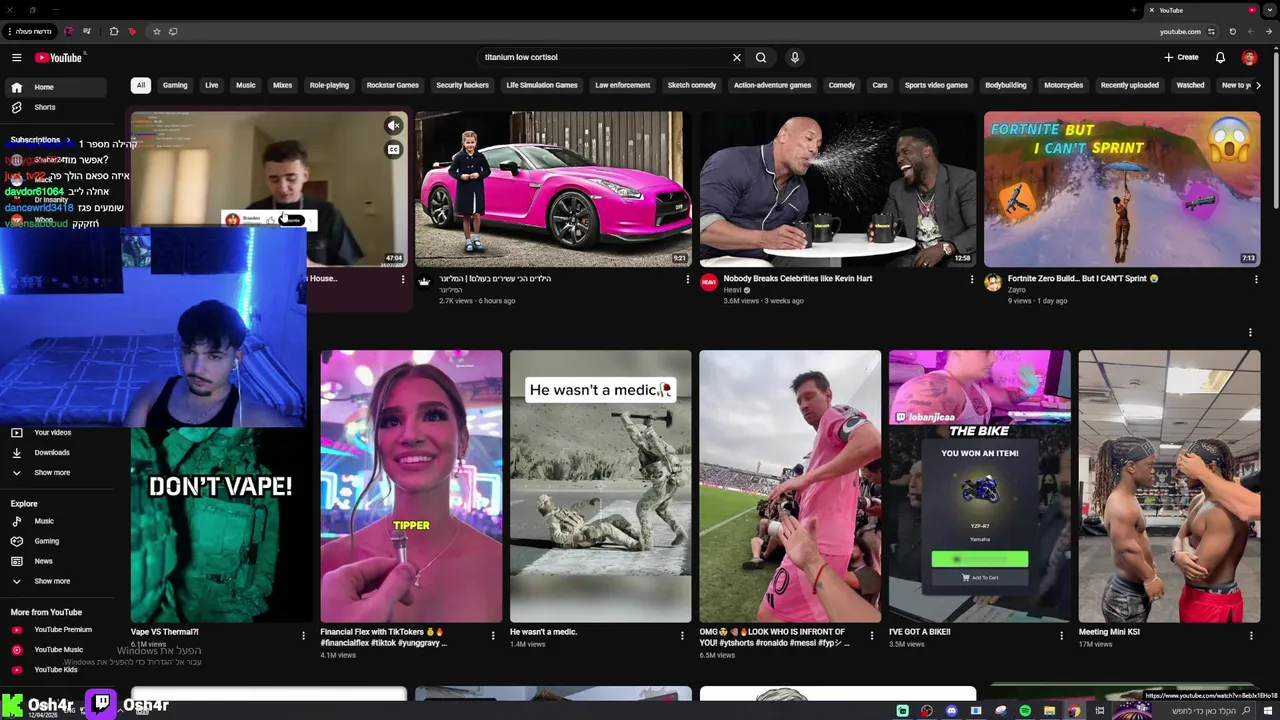This screenshot has height=720, width=1280.
Task: Open Discord from the taskbar
Action: point(951,711)
